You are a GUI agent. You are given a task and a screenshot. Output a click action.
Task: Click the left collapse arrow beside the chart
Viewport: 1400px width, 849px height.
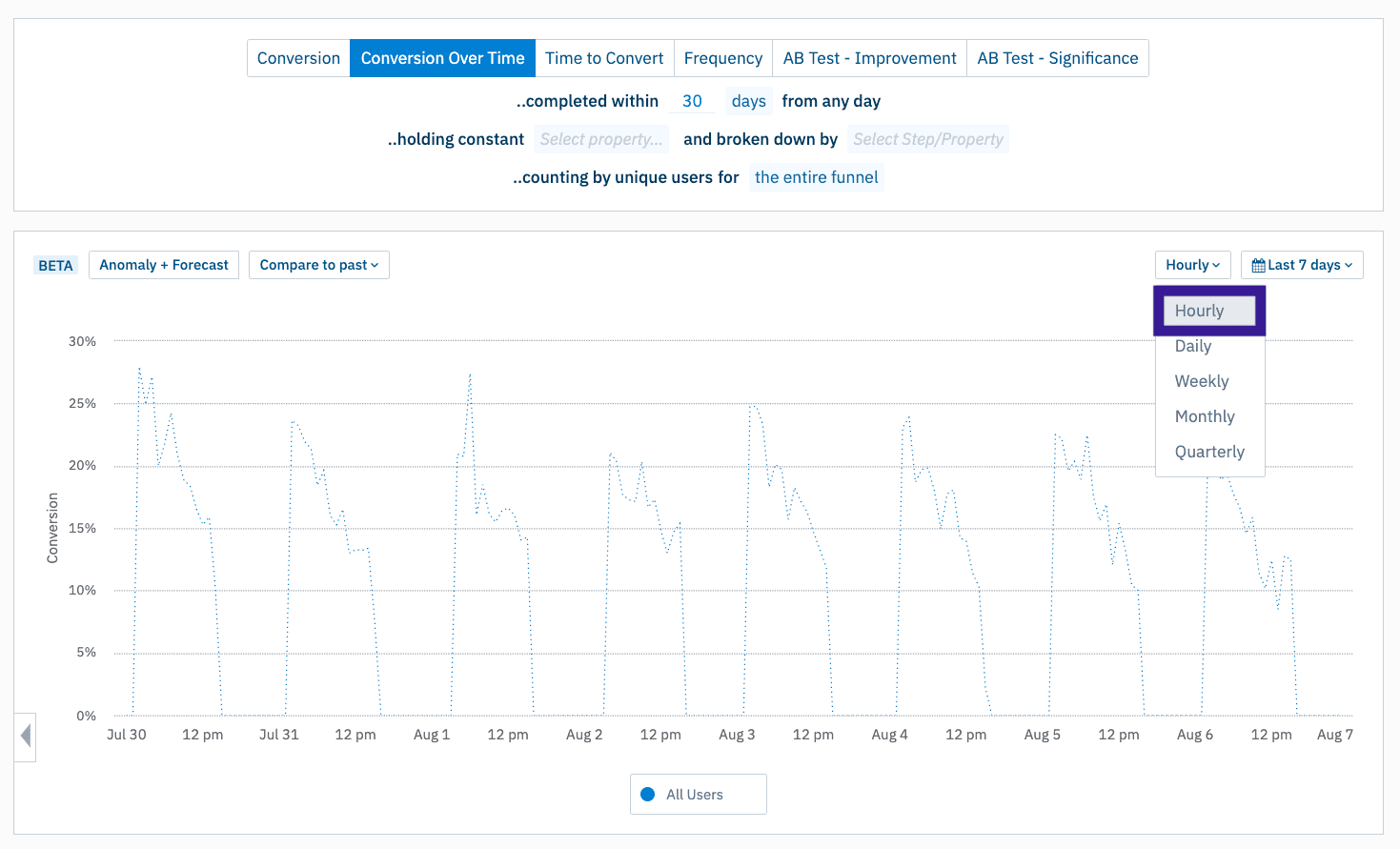pos(24,736)
